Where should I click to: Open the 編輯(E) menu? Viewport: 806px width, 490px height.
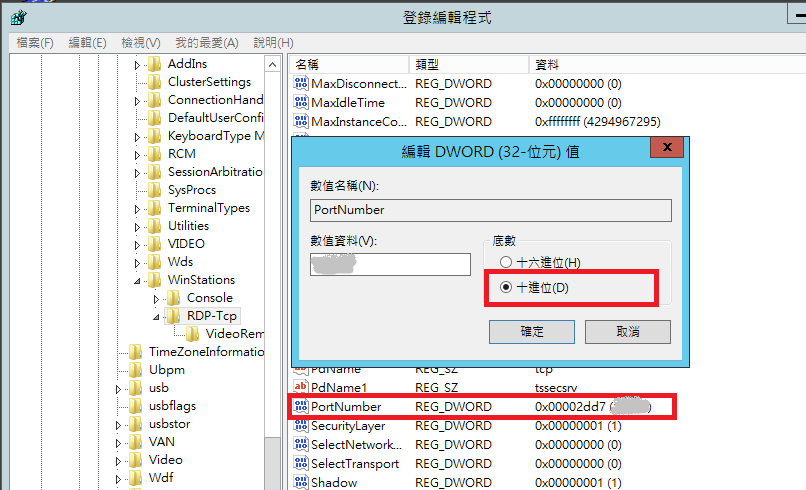click(87, 43)
